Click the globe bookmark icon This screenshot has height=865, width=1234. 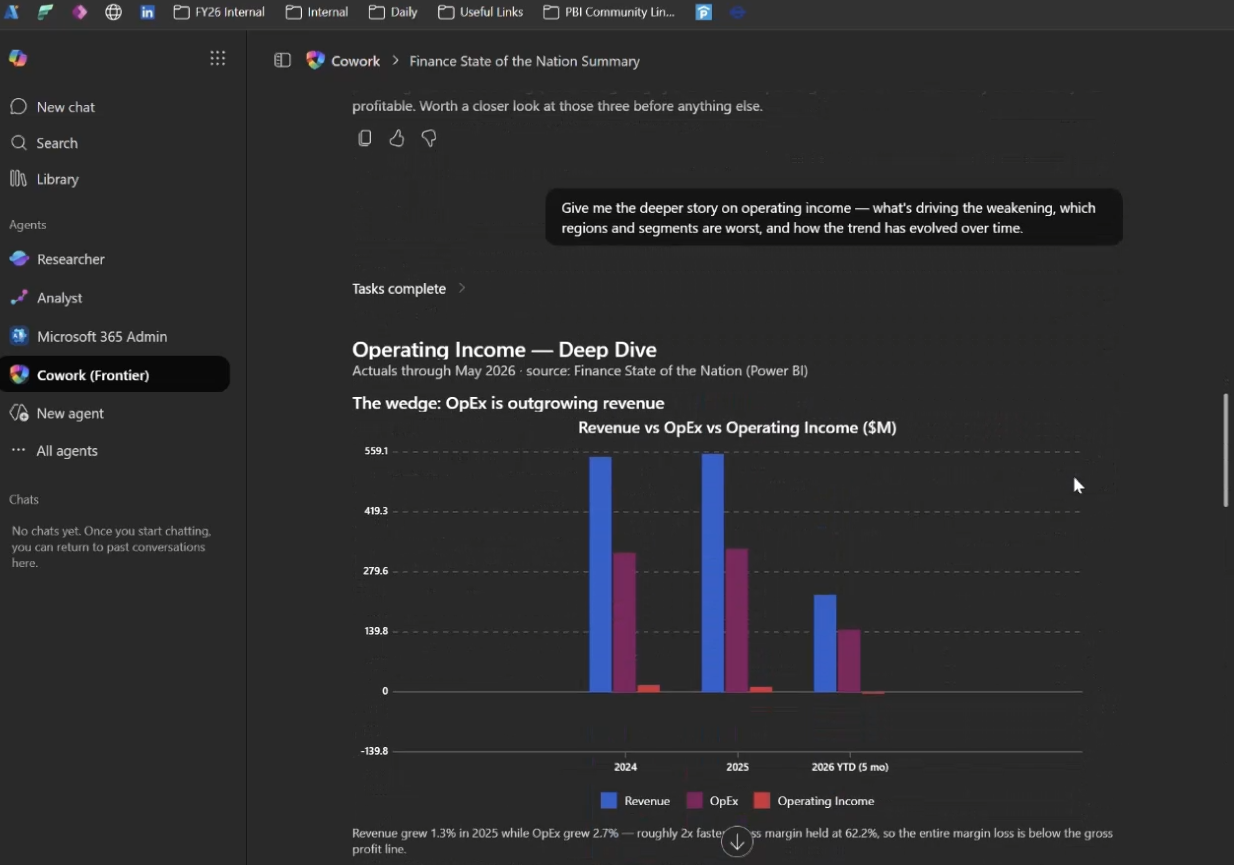[113, 12]
